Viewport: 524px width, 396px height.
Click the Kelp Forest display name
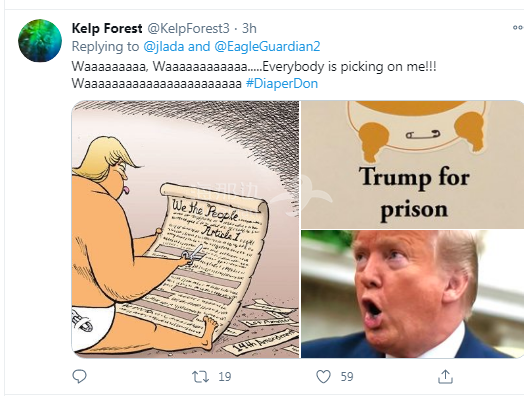point(107,28)
